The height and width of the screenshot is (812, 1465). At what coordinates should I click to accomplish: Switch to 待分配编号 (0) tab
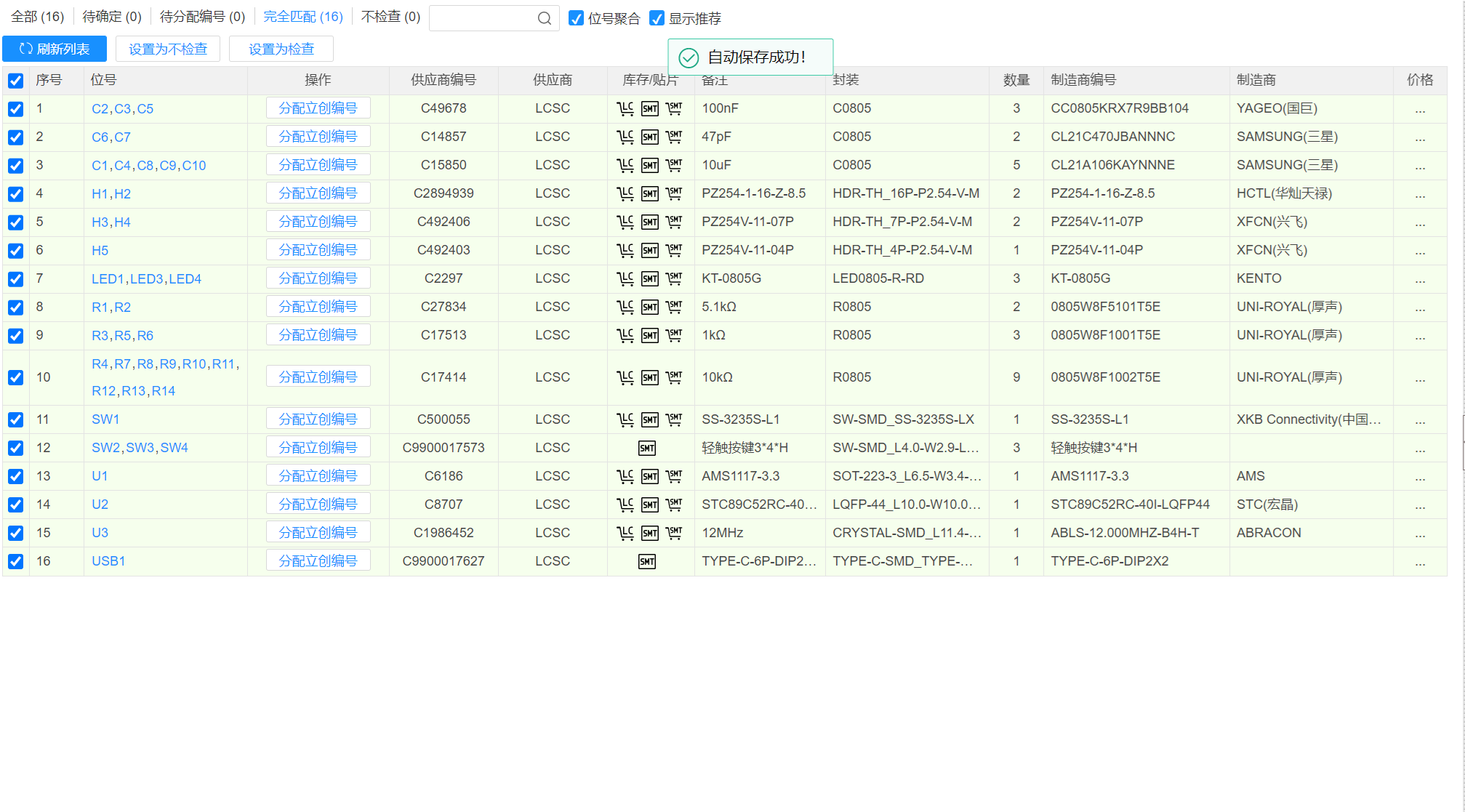point(202,17)
